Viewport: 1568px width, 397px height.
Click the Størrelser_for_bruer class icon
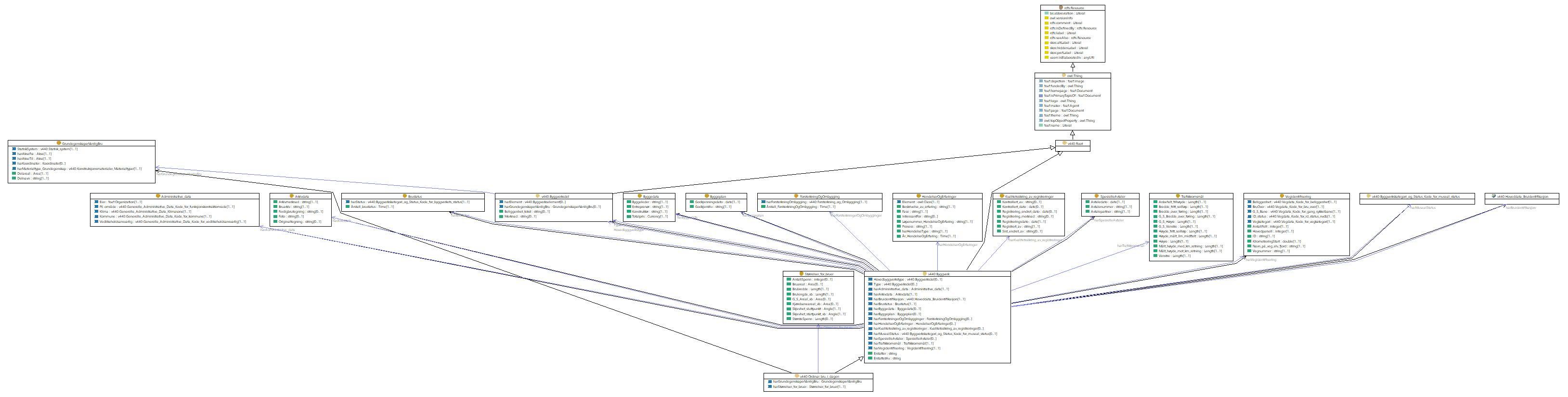801,274
